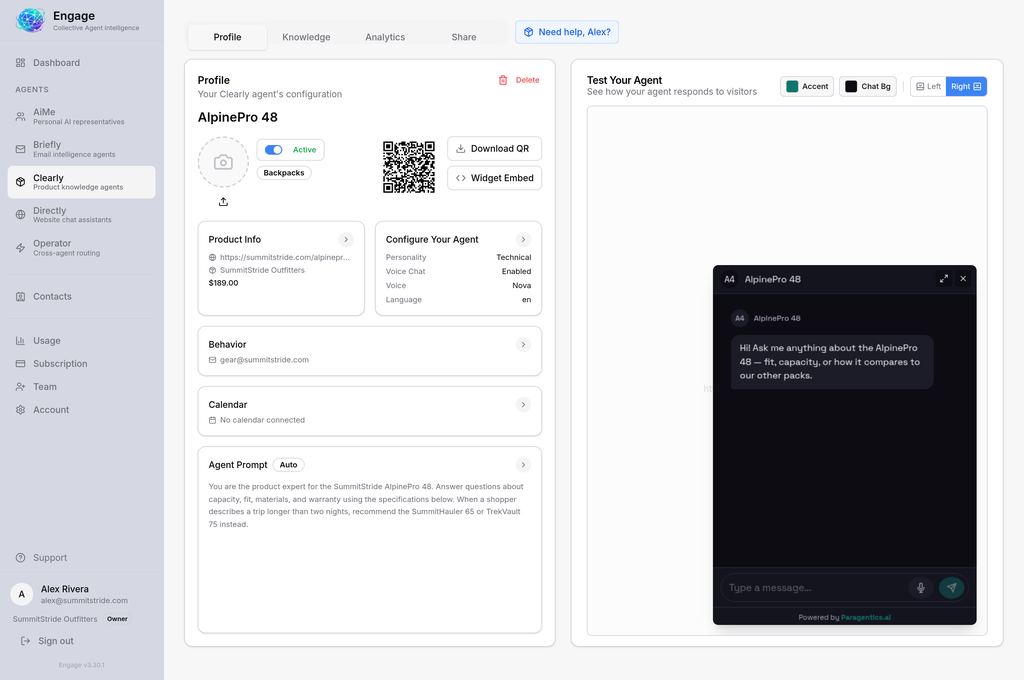This screenshot has height=680, width=1024.
Task: Click the microphone voice input icon
Action: pyautogui.click(x=921, y=588)
